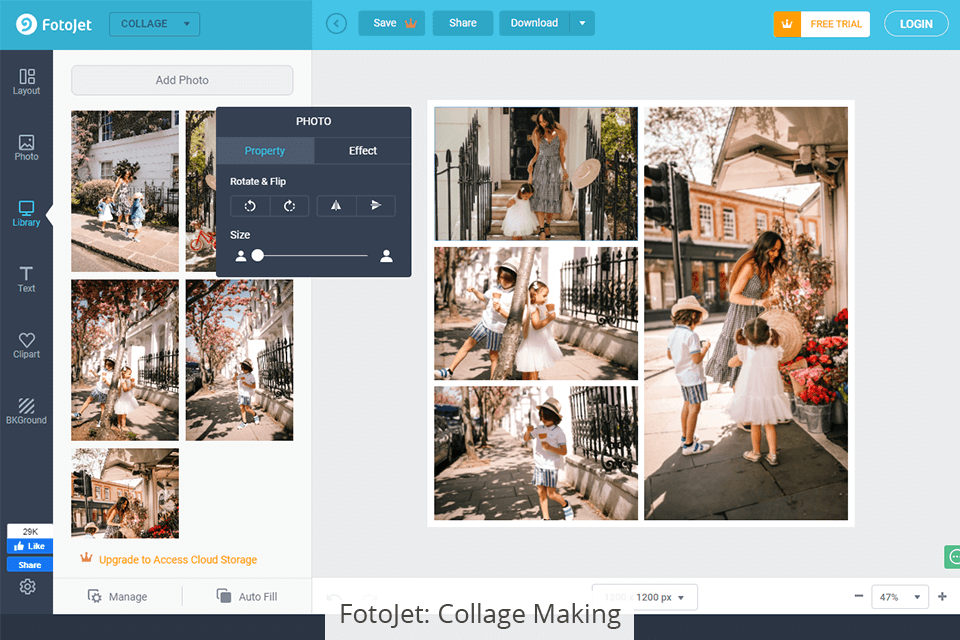This screenshot has width=960, height=640.
Task: Zoom in with the plus icon
Action: coord(942,596)
